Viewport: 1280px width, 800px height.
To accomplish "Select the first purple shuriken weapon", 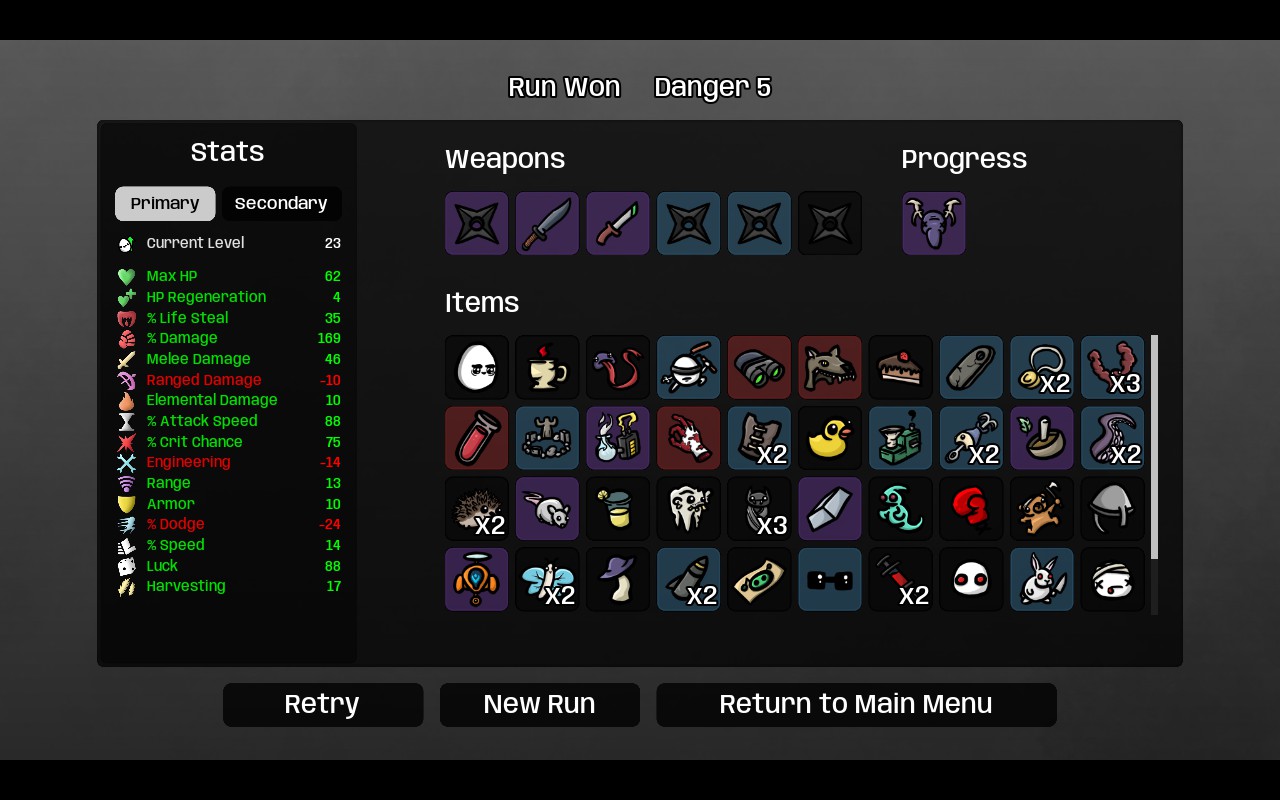I will (x=477, y=223).
